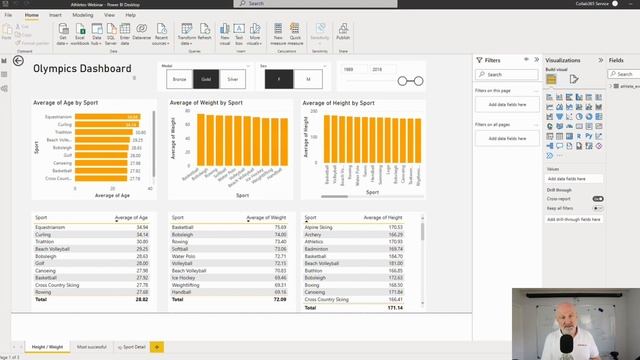Toggle the Cross-report drill through switch
Viewport: 640px width, 360px height.
coord(598,199)
